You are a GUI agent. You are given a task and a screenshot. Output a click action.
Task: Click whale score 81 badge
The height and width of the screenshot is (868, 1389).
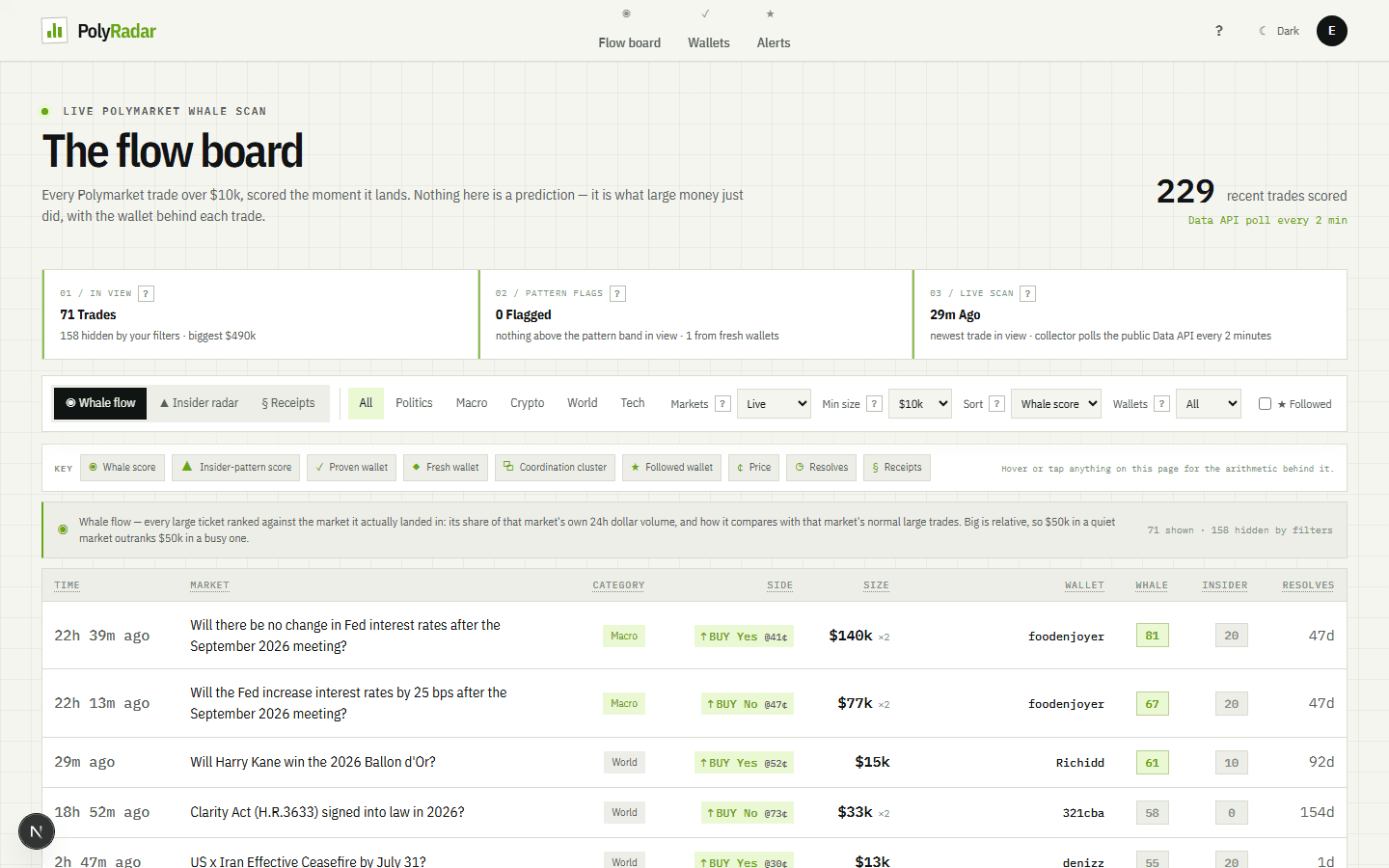(x=1153, y=636)
